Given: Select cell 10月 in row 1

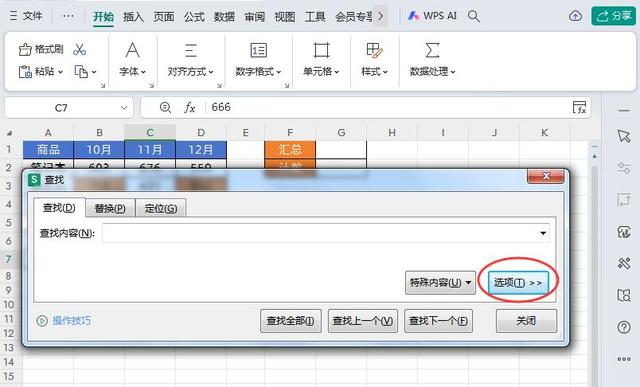Looking at the screenshot, I should pos(99,149).
